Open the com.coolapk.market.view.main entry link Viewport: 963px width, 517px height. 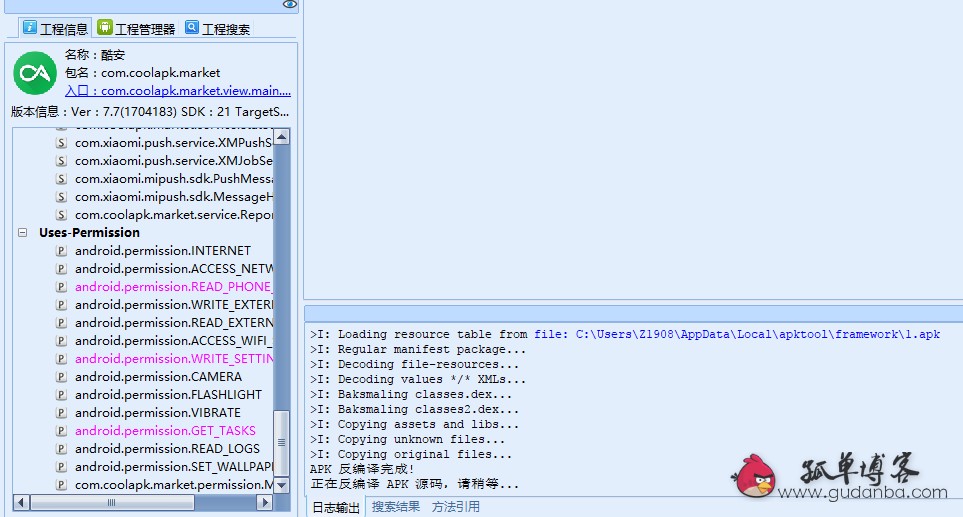[x=177, y=91]
